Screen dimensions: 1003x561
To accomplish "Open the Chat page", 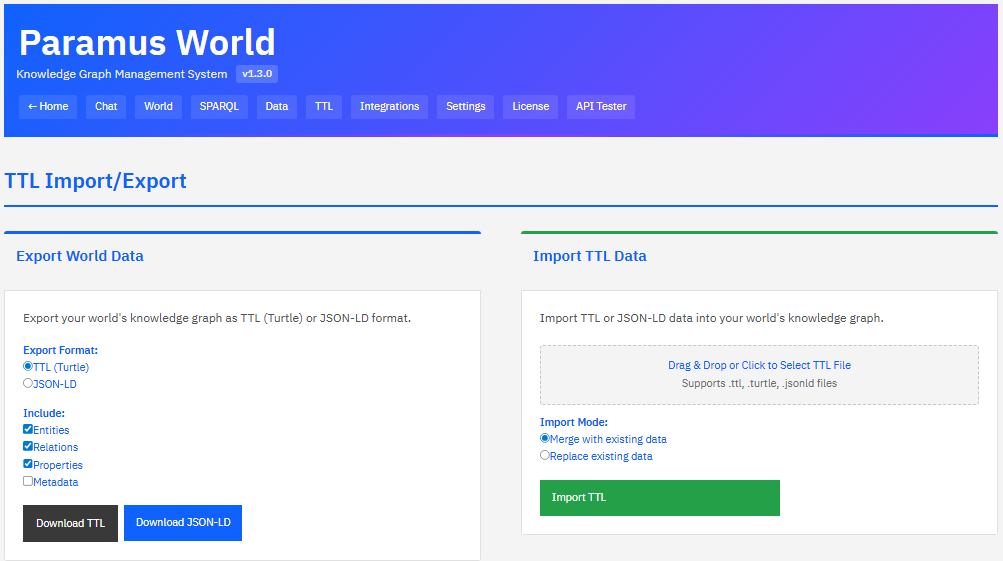I will point(106,107).
